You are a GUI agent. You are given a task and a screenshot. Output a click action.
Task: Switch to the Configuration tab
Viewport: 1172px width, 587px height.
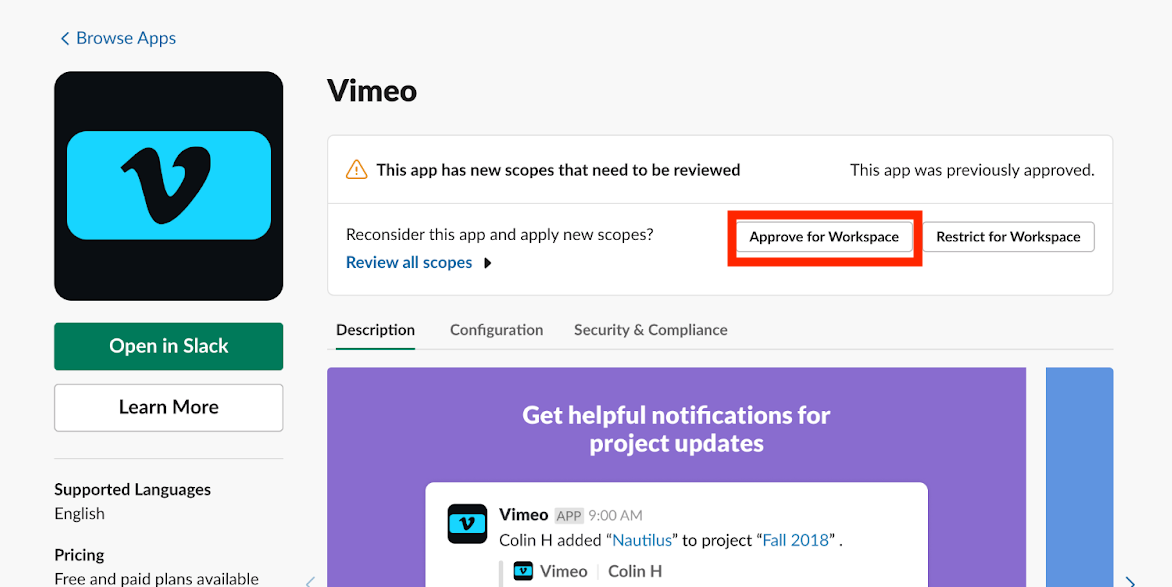[x=496, y=330]
